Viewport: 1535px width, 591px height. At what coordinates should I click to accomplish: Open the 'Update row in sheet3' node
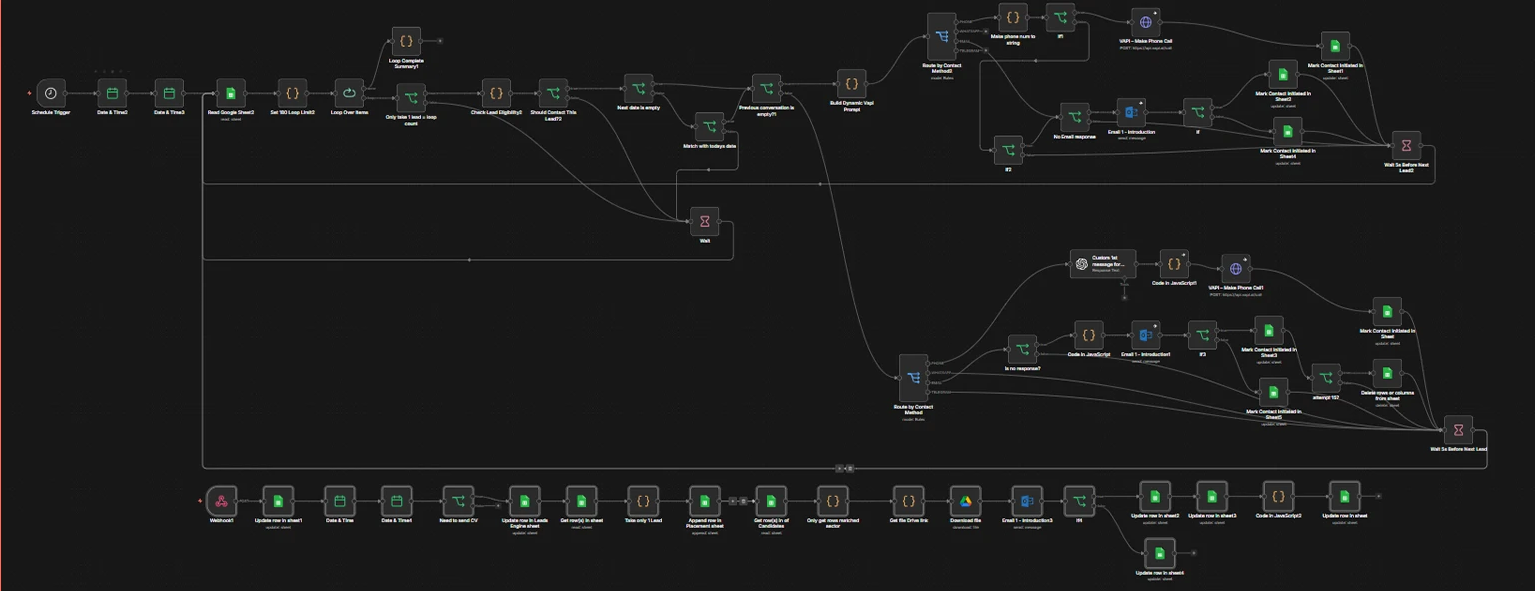coord(1212,495)
